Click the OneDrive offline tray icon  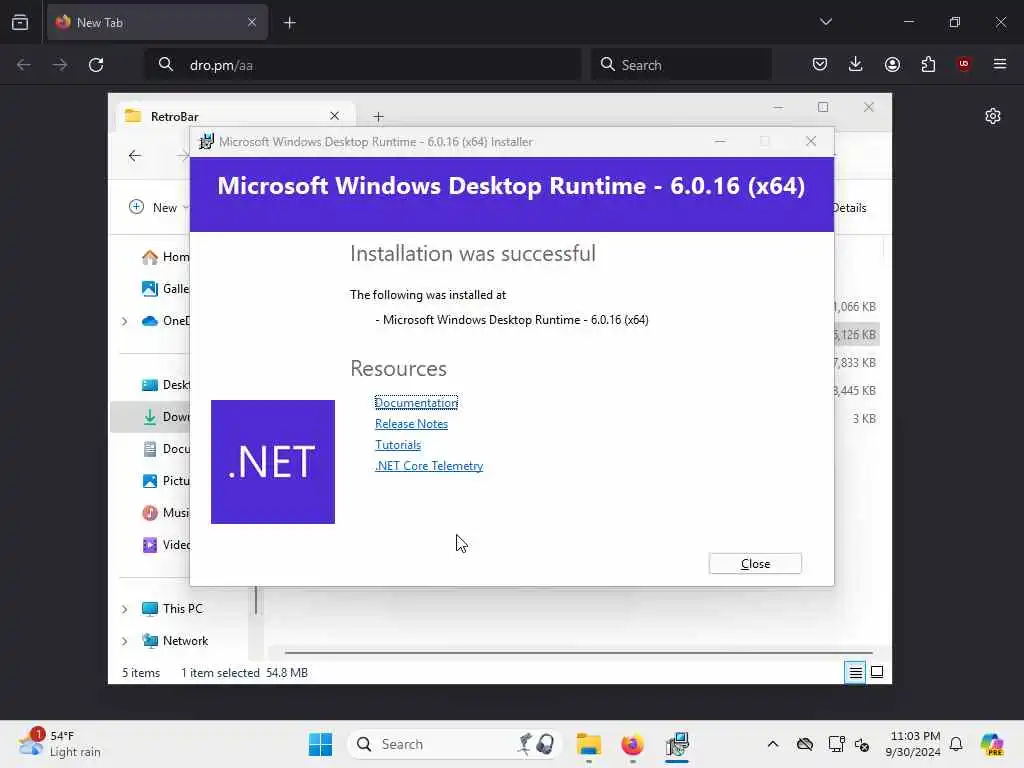pos(805,744)
